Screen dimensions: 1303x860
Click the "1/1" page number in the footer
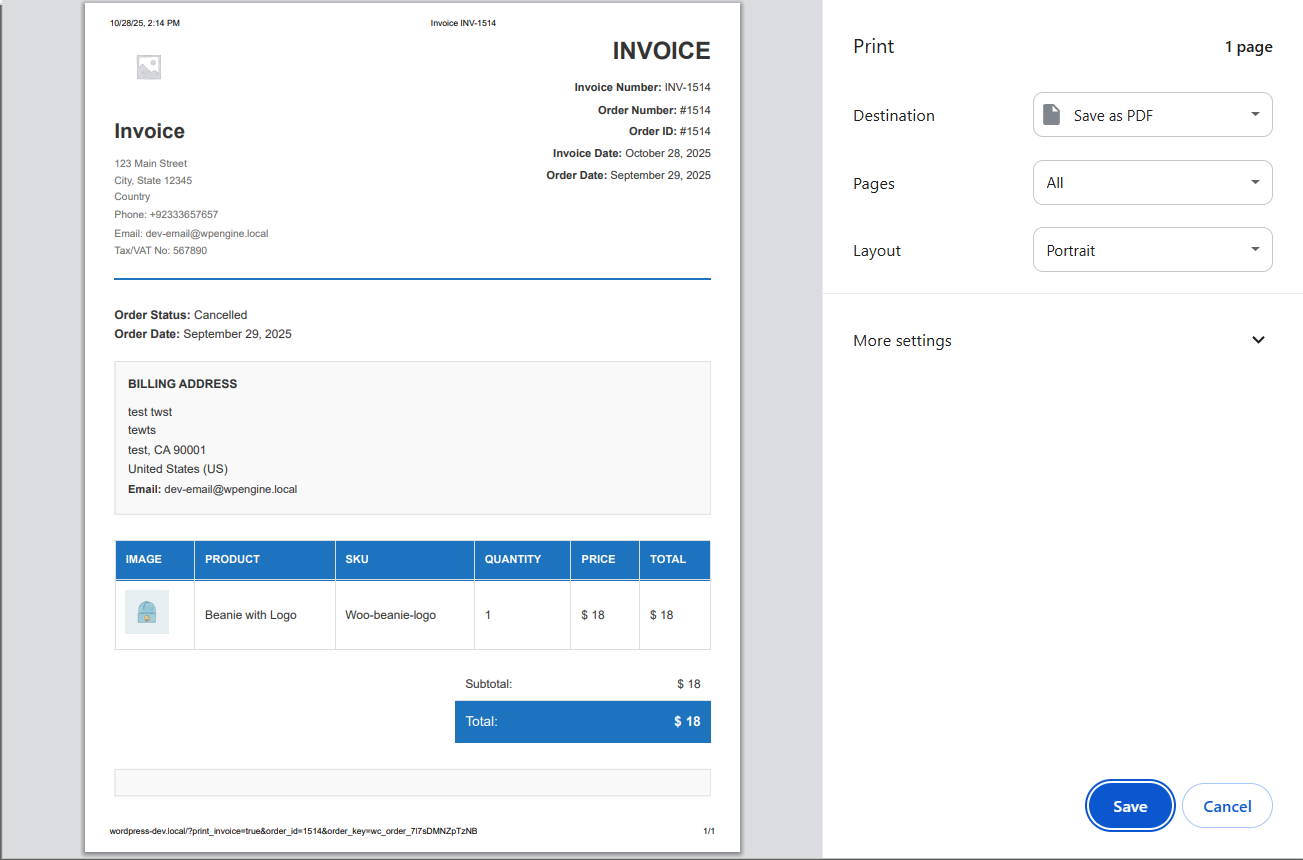[x=709, y=831]
